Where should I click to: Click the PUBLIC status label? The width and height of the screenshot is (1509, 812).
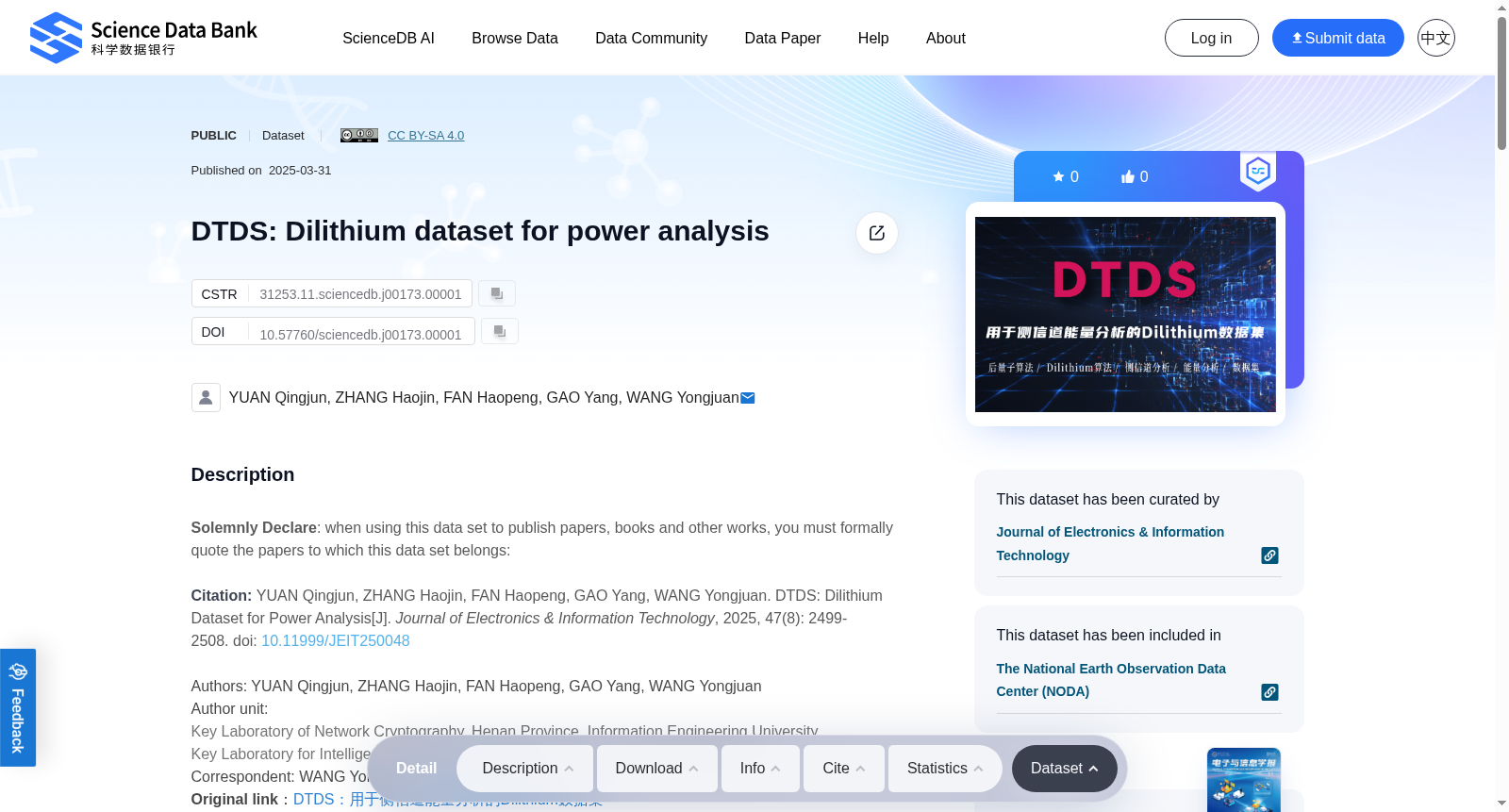click(214, 135)
